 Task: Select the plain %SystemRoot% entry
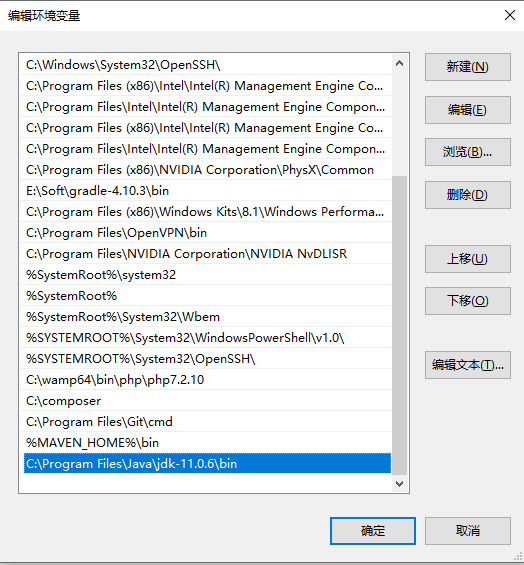point(205,296)
